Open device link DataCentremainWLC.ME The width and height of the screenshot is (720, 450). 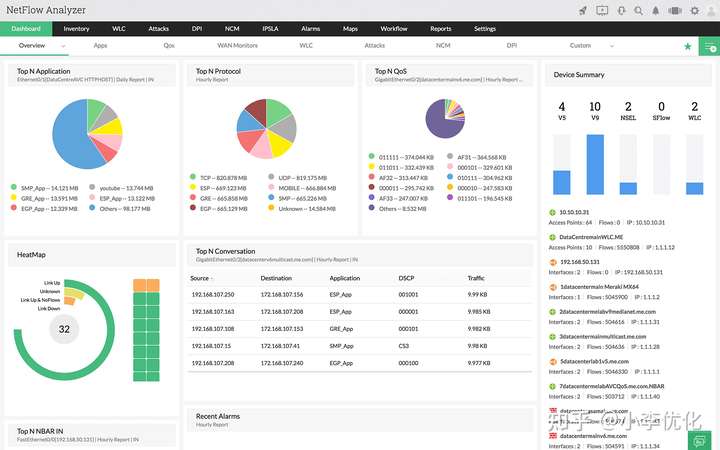click(x=591, y=237)
